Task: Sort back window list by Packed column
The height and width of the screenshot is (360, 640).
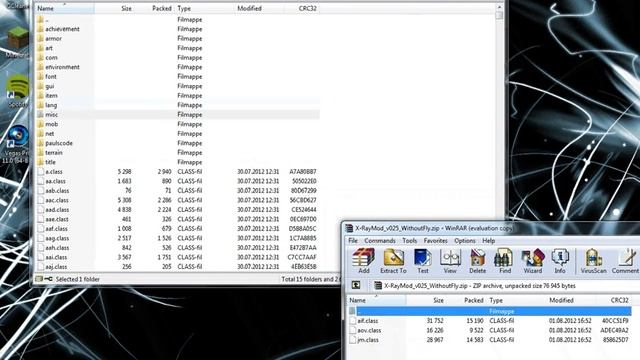Action: pos(154,8)
